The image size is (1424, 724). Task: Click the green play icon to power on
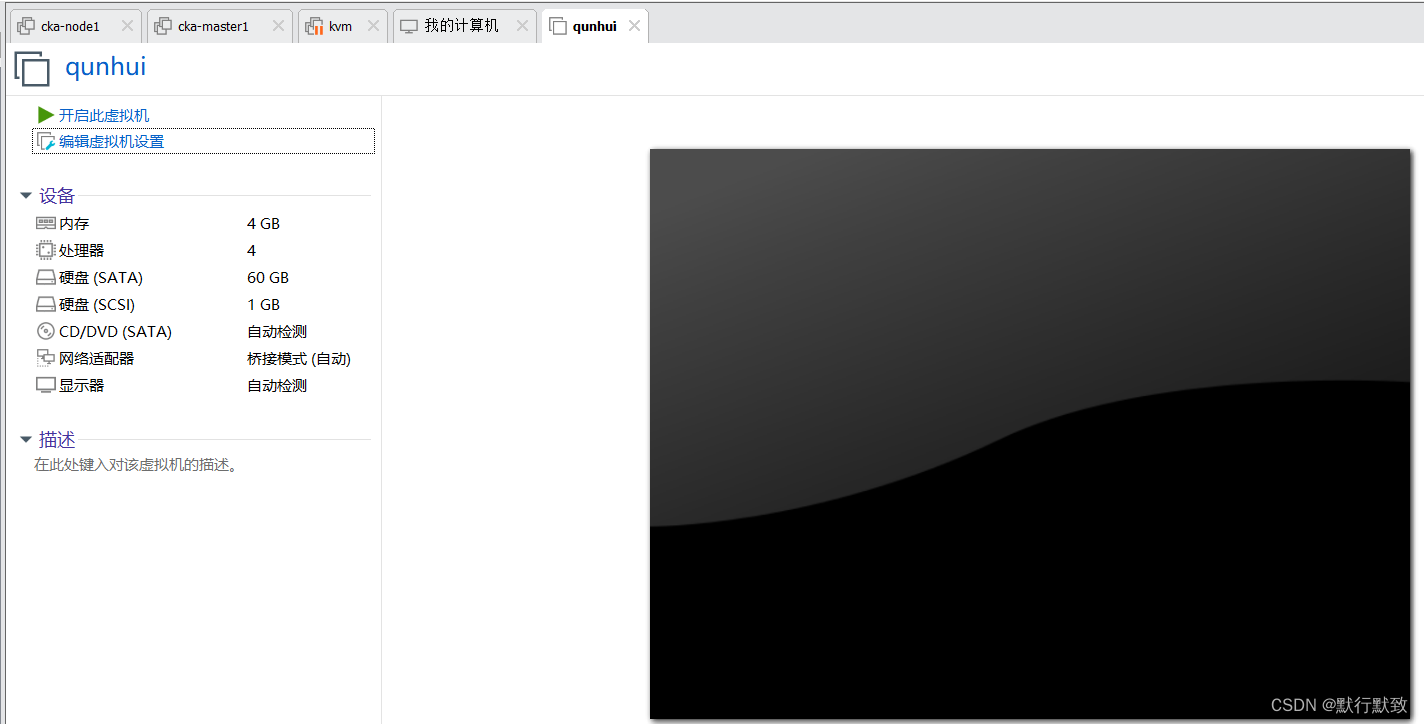click(46, 115)
